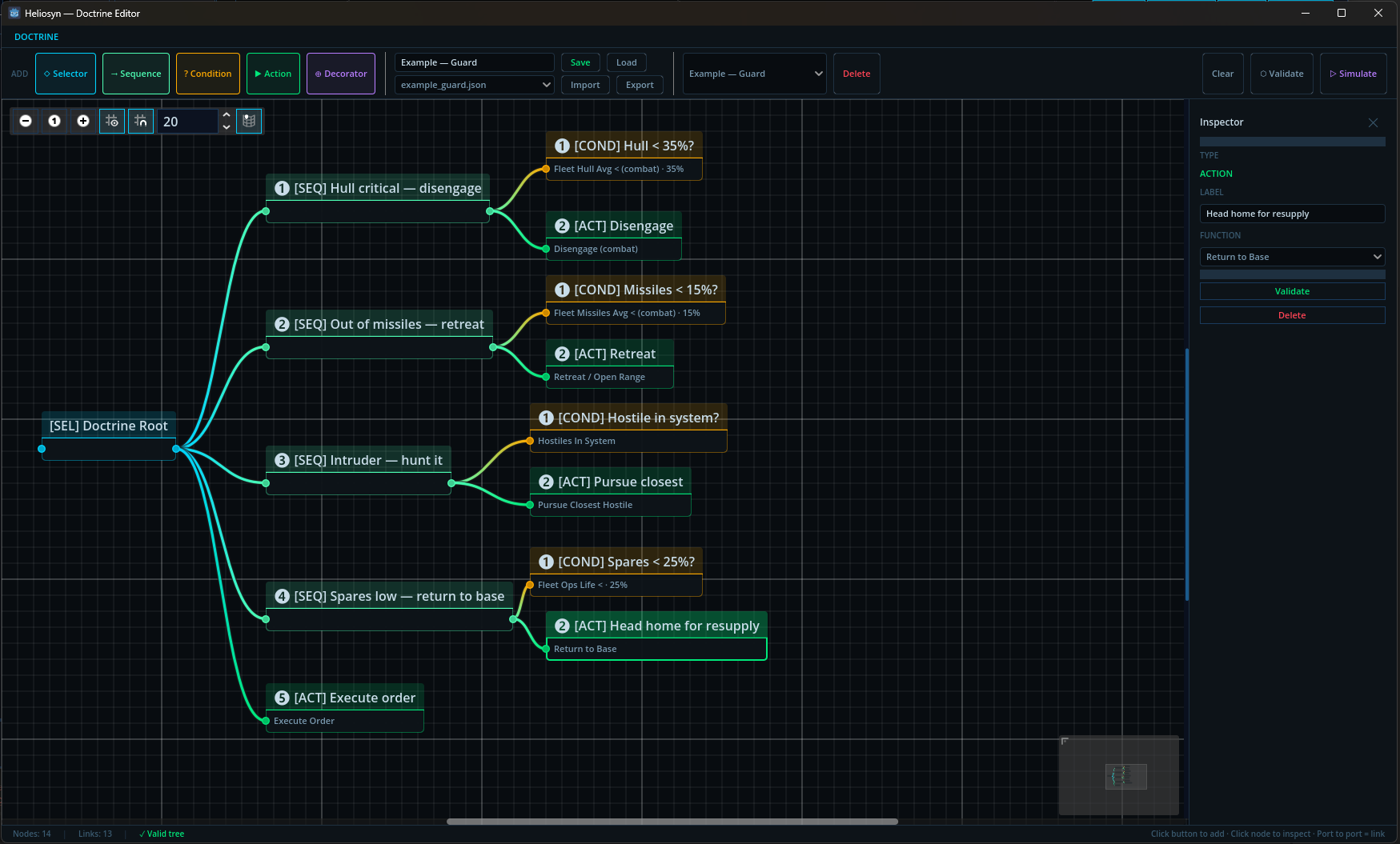Click the doctrine name field
Screen dimensions: 1400x844
(475, 62)
